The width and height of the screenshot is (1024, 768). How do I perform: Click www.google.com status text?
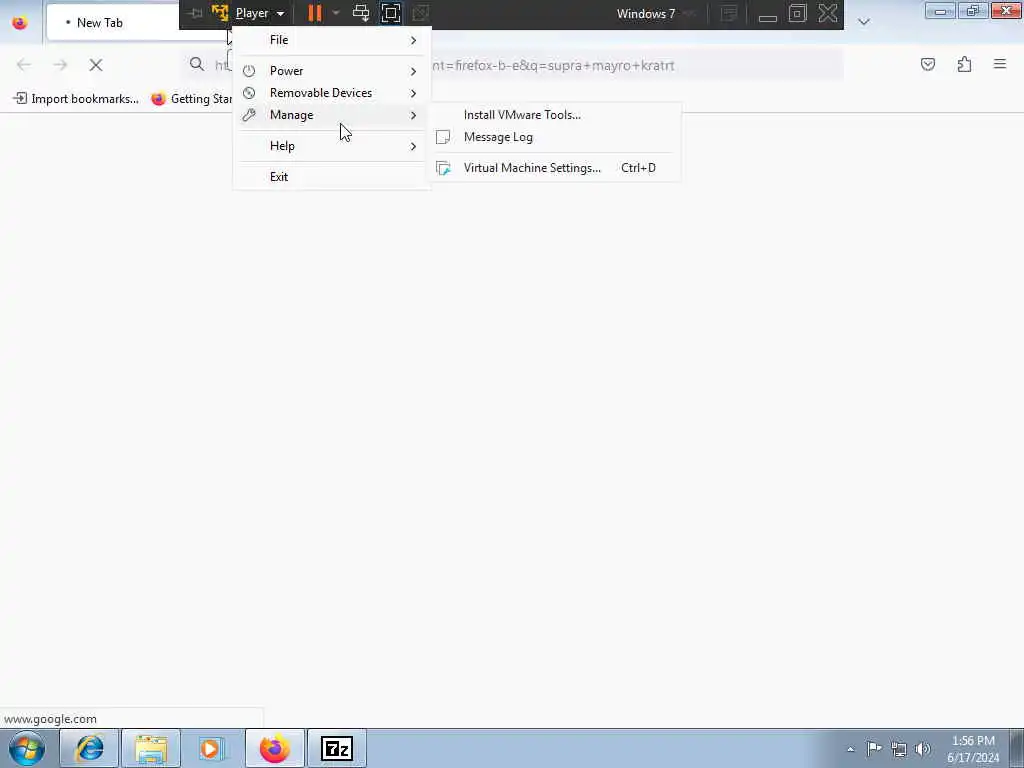pos(50,719)
